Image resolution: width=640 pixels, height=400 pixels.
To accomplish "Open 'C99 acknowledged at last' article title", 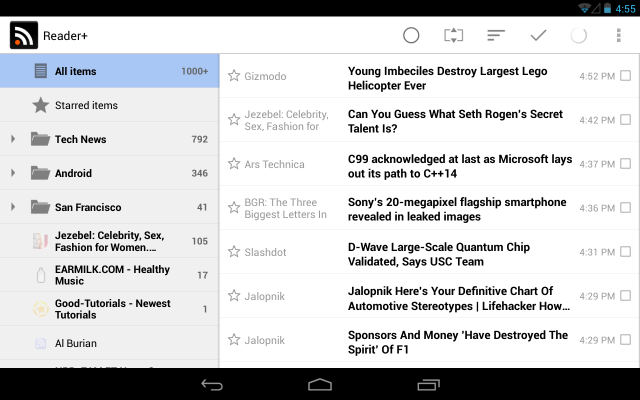I will [x=460, y=166].
